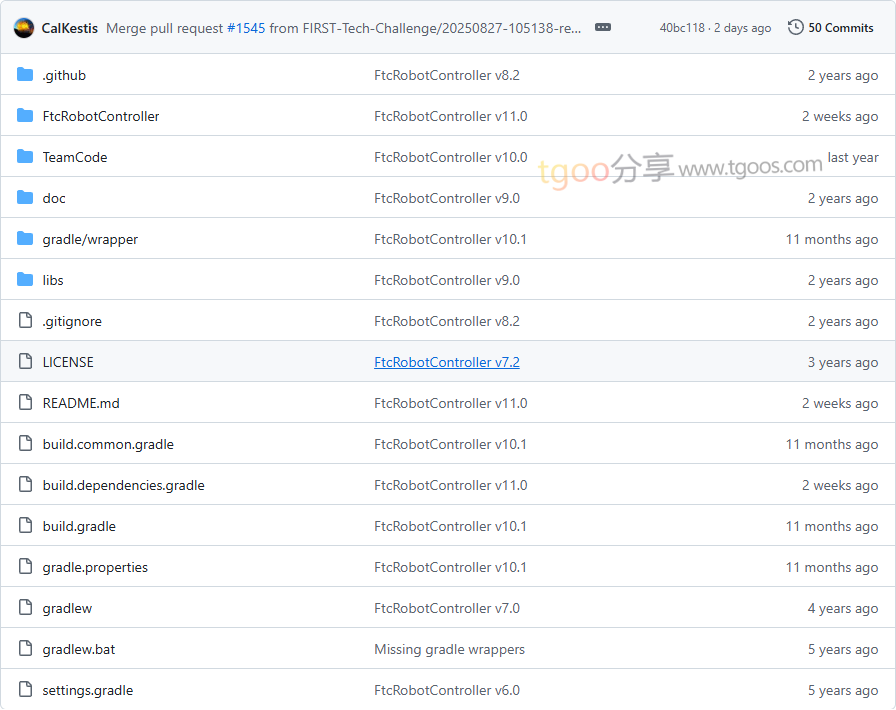The image size is (896, 710).
Task: Click '3 years ago' in LICENSE row
Action: click(x=843, y=362)
